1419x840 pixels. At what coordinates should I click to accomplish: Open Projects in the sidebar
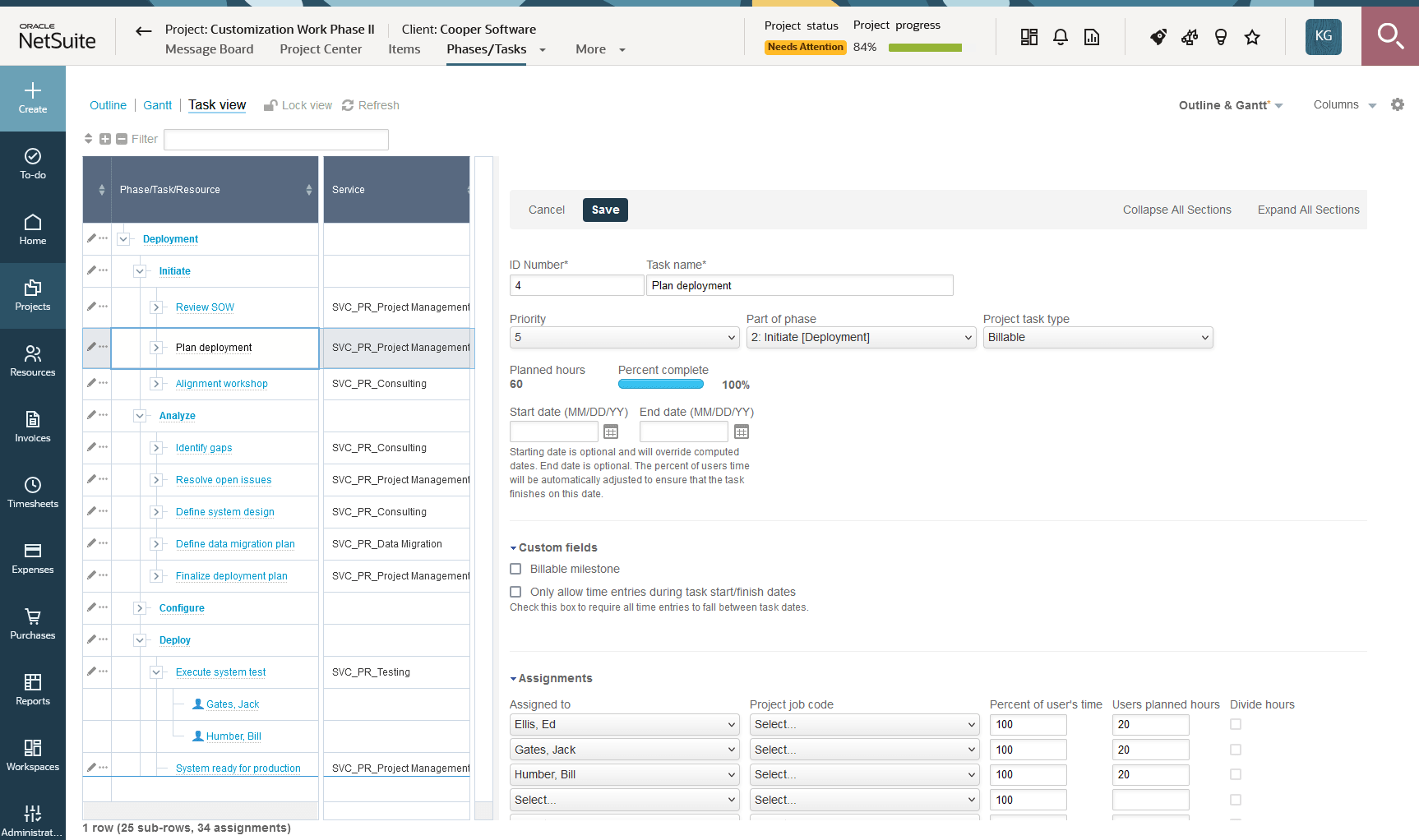coord(33,295)
